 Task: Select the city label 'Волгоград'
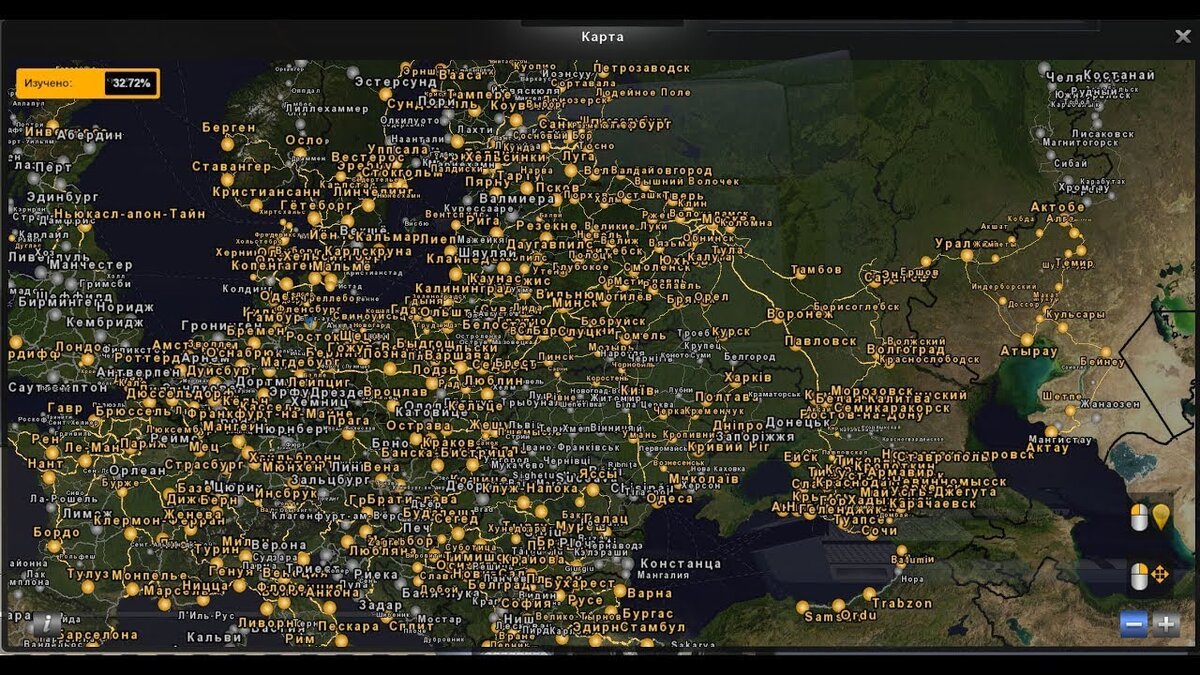(906, 350)
